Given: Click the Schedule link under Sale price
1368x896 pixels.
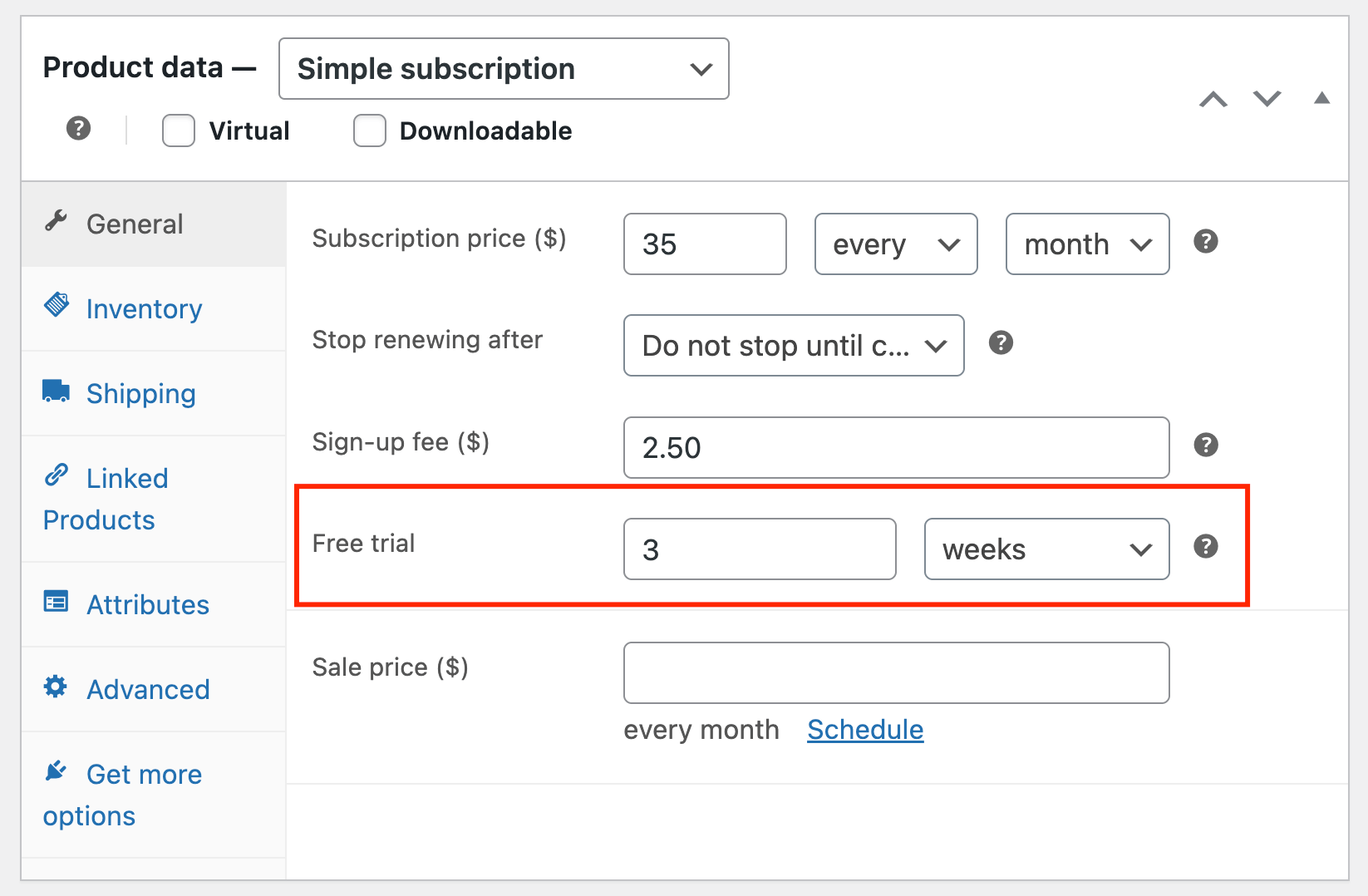Looking at the screenshot, I should 865,730.
